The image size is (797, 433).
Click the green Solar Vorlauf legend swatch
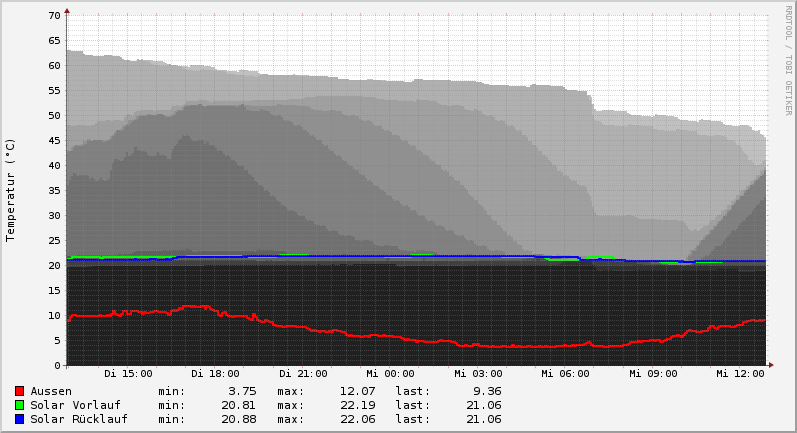[x=19, y=405]
